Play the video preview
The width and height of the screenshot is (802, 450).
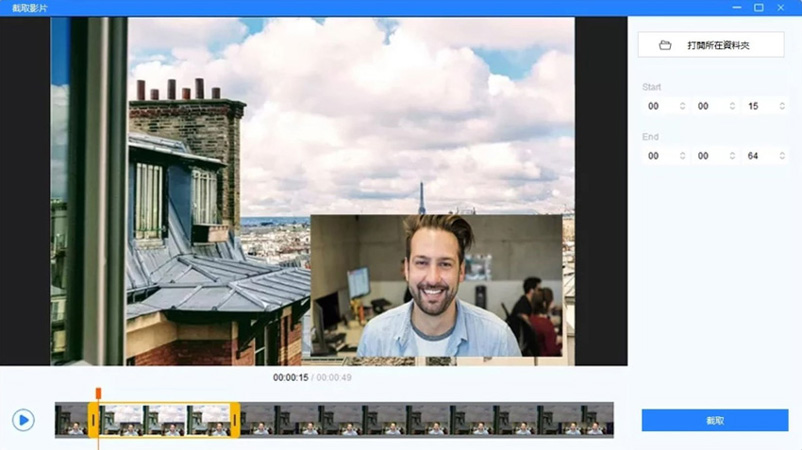(24, 420)
